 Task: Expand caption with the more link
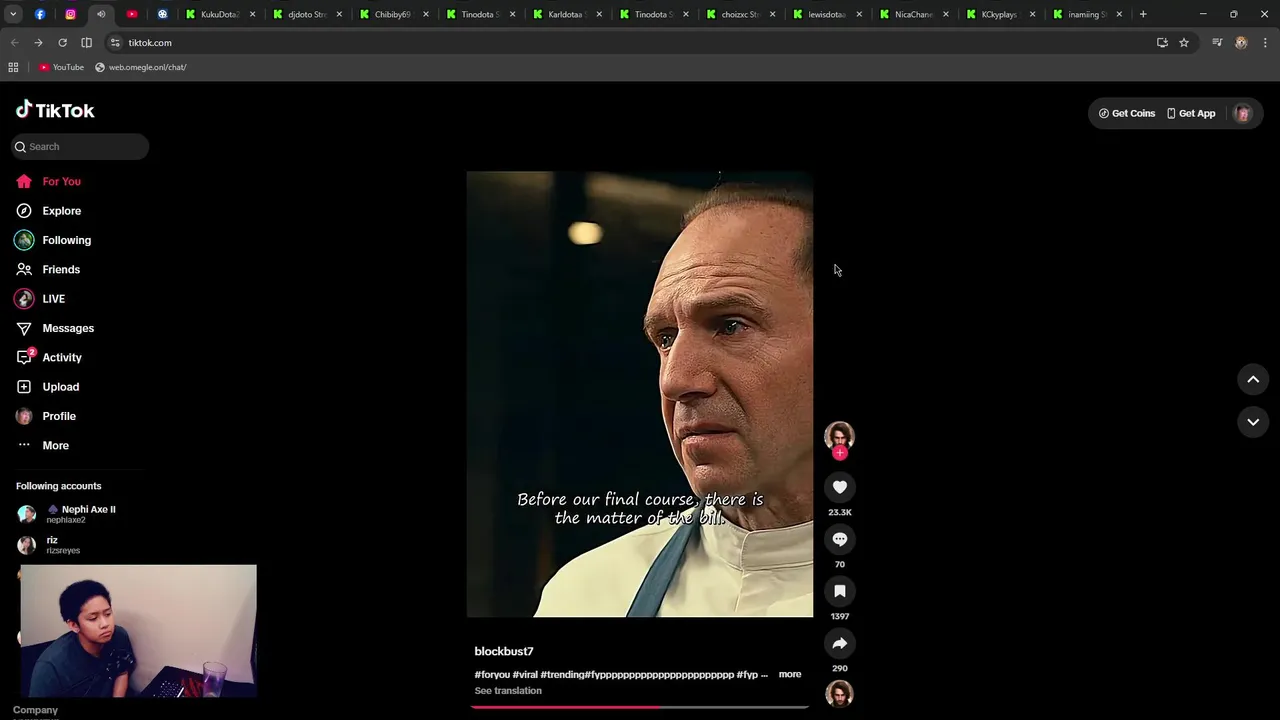click(790, 674)
